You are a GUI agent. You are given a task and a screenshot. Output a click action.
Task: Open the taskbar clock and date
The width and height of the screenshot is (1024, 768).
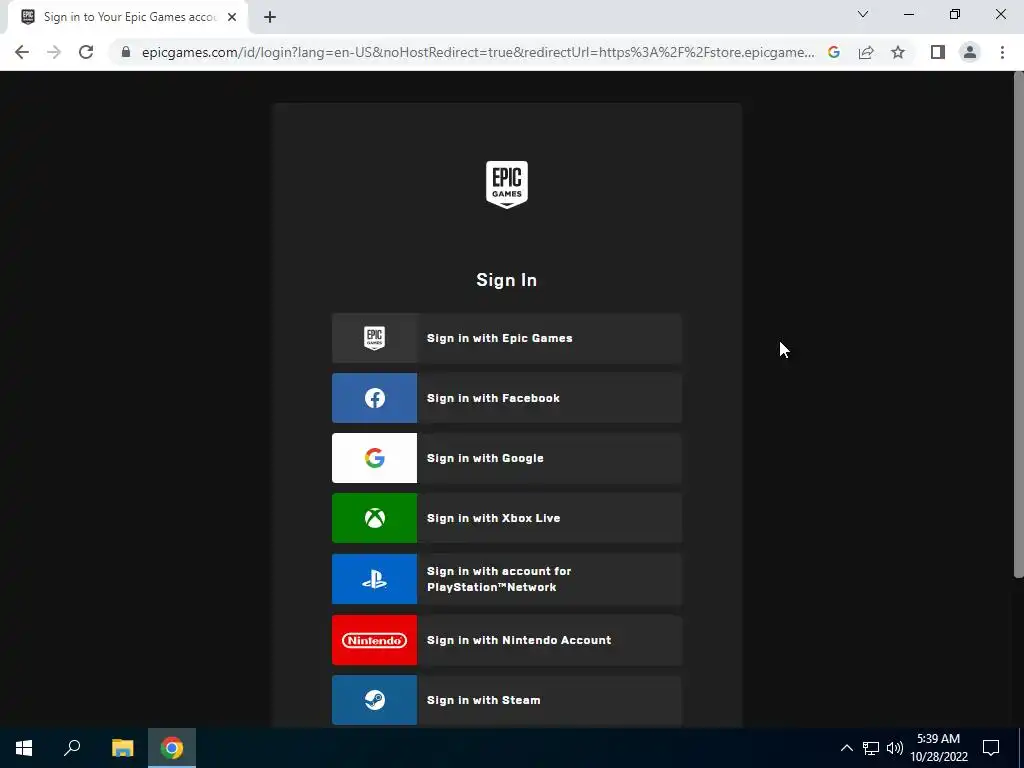pyautogui.click(x=938, y=748)
